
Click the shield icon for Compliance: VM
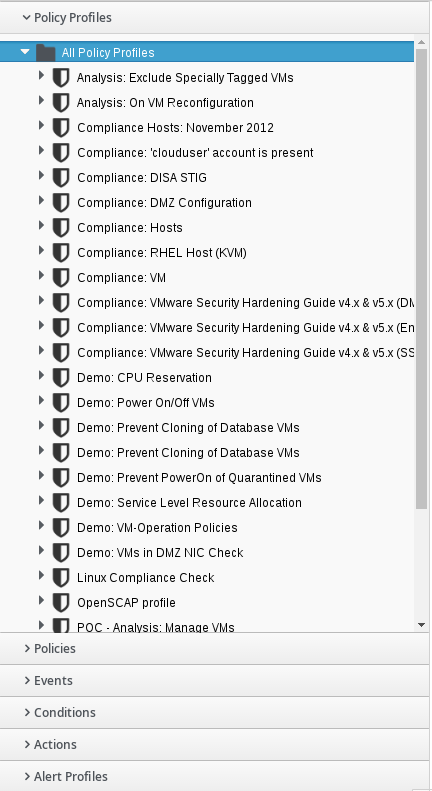click(x=61, y=277)
